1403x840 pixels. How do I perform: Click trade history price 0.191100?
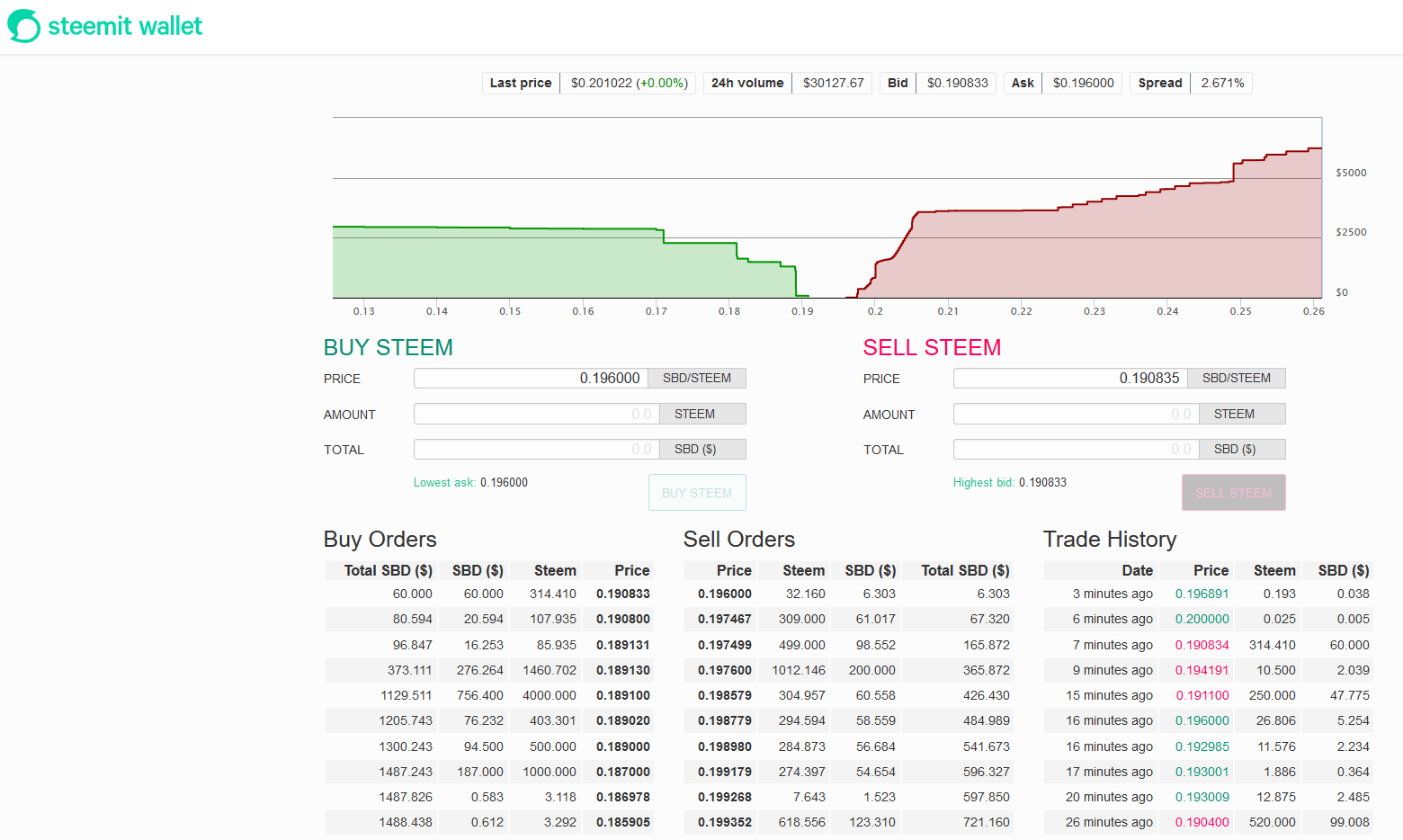click(x=1202, y=695)
